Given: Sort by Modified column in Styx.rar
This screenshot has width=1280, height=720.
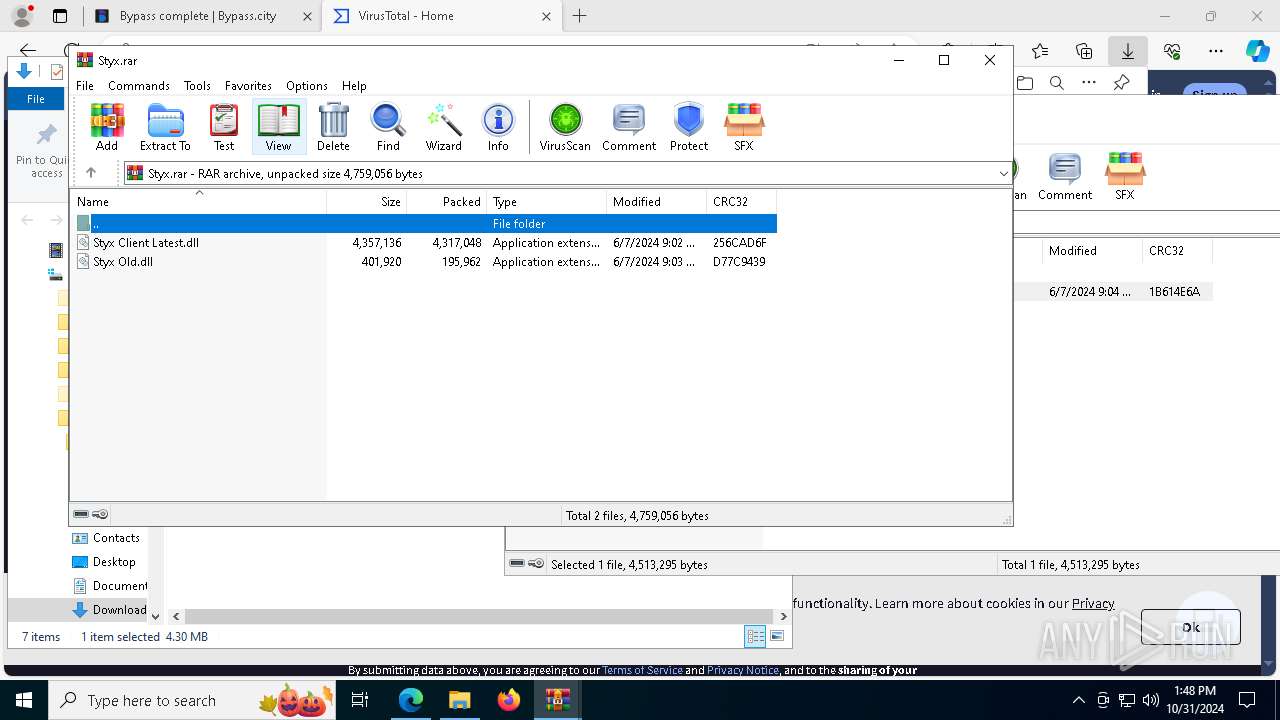Looking at the screenshot, I should (x=657, y=202).
